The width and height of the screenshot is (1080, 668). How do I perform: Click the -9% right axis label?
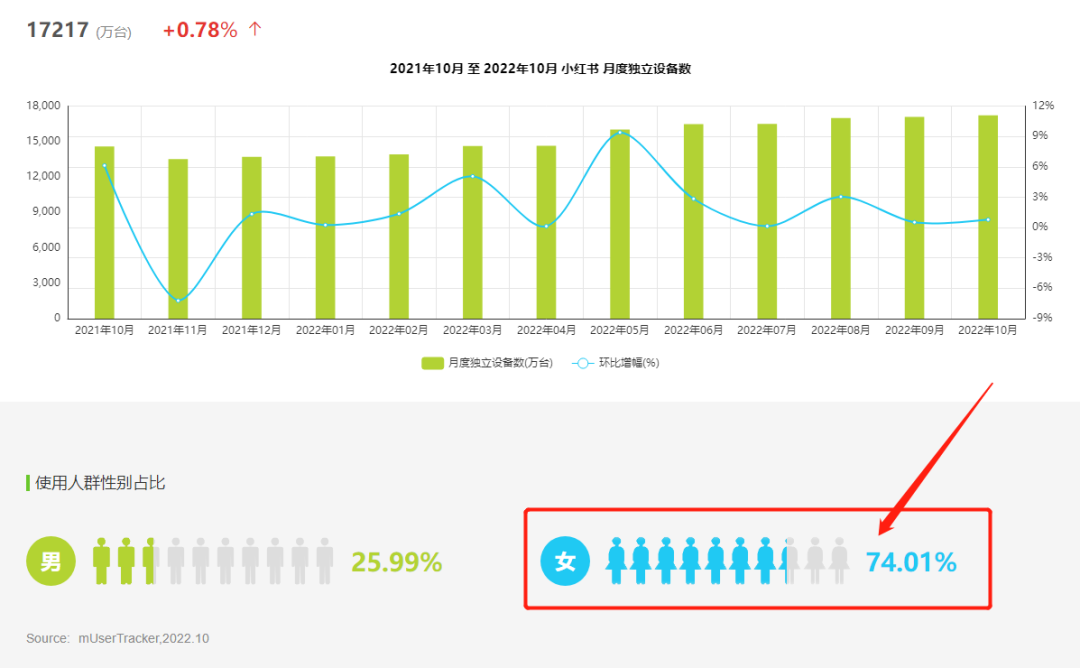(1043, 317)
